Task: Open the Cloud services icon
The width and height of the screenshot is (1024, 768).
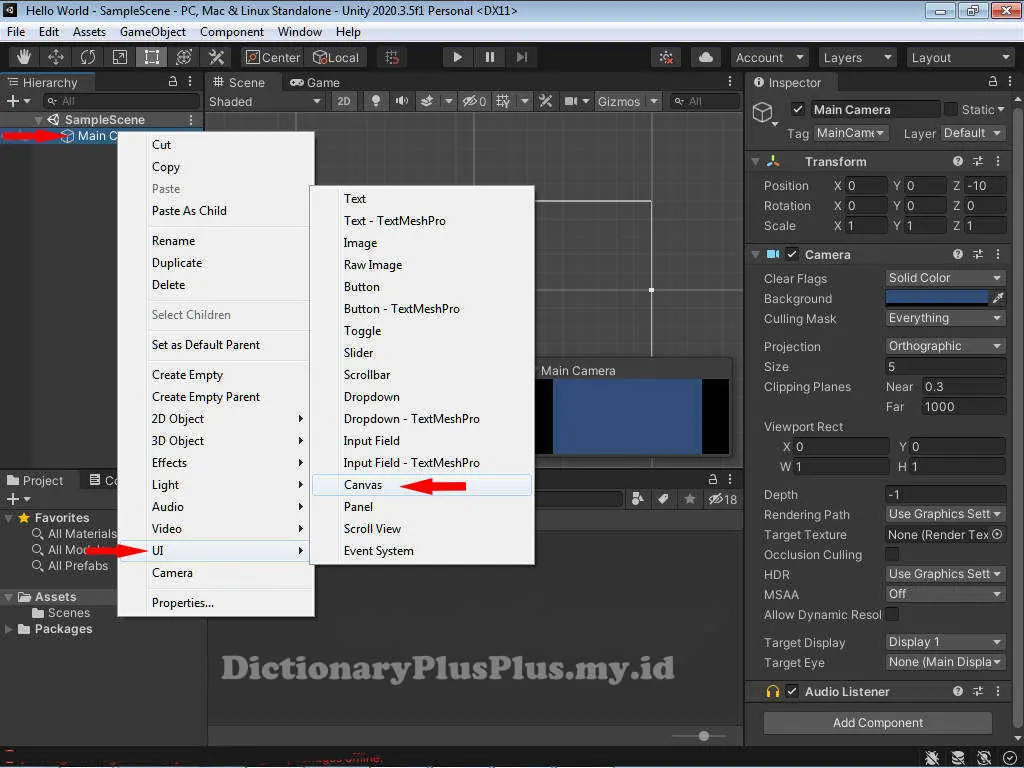Action: point(706,57)
